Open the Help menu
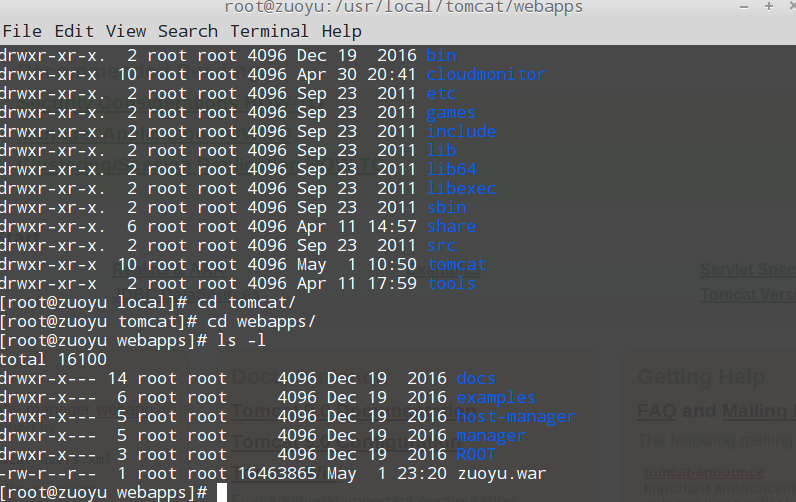 click(341, 31)
